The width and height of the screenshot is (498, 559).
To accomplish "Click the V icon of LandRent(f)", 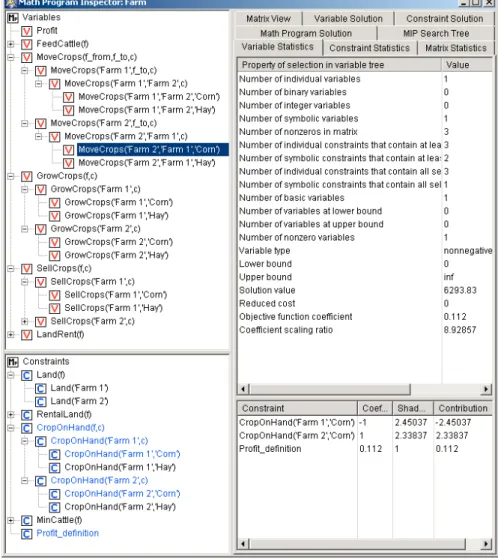I will 27,335.
